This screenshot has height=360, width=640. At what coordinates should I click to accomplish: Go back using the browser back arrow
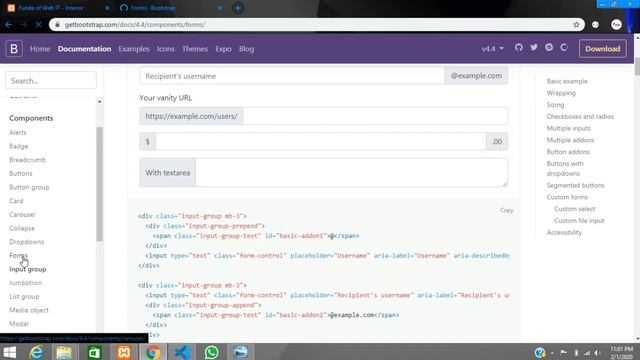click(9, 24)
